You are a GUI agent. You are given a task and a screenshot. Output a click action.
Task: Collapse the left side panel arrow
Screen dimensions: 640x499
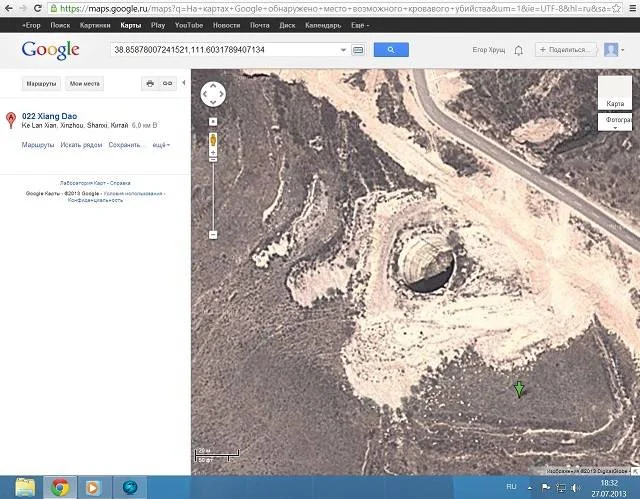coord(184,83)
